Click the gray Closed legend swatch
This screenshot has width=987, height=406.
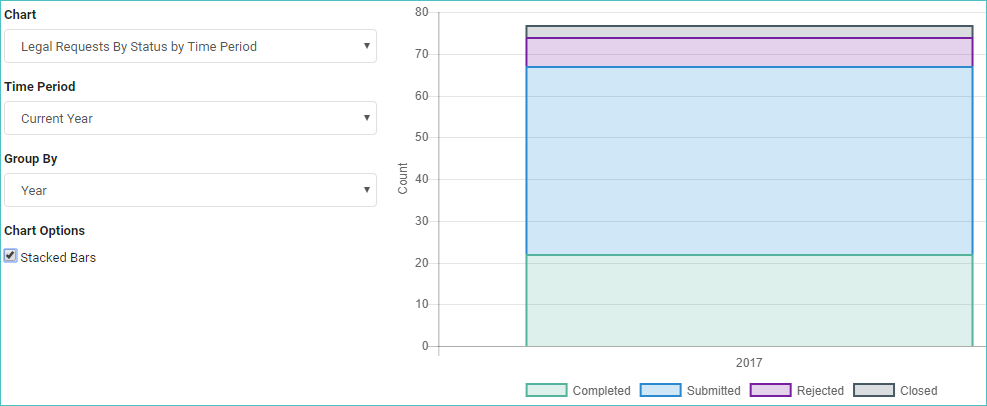[x=874, y=390]
